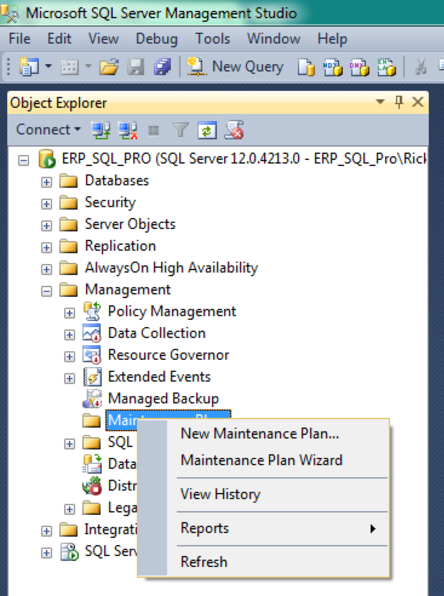Collapse the Management folder node
Image resolution: width=444 pixels, height=596 pixels.
point(46,292)
